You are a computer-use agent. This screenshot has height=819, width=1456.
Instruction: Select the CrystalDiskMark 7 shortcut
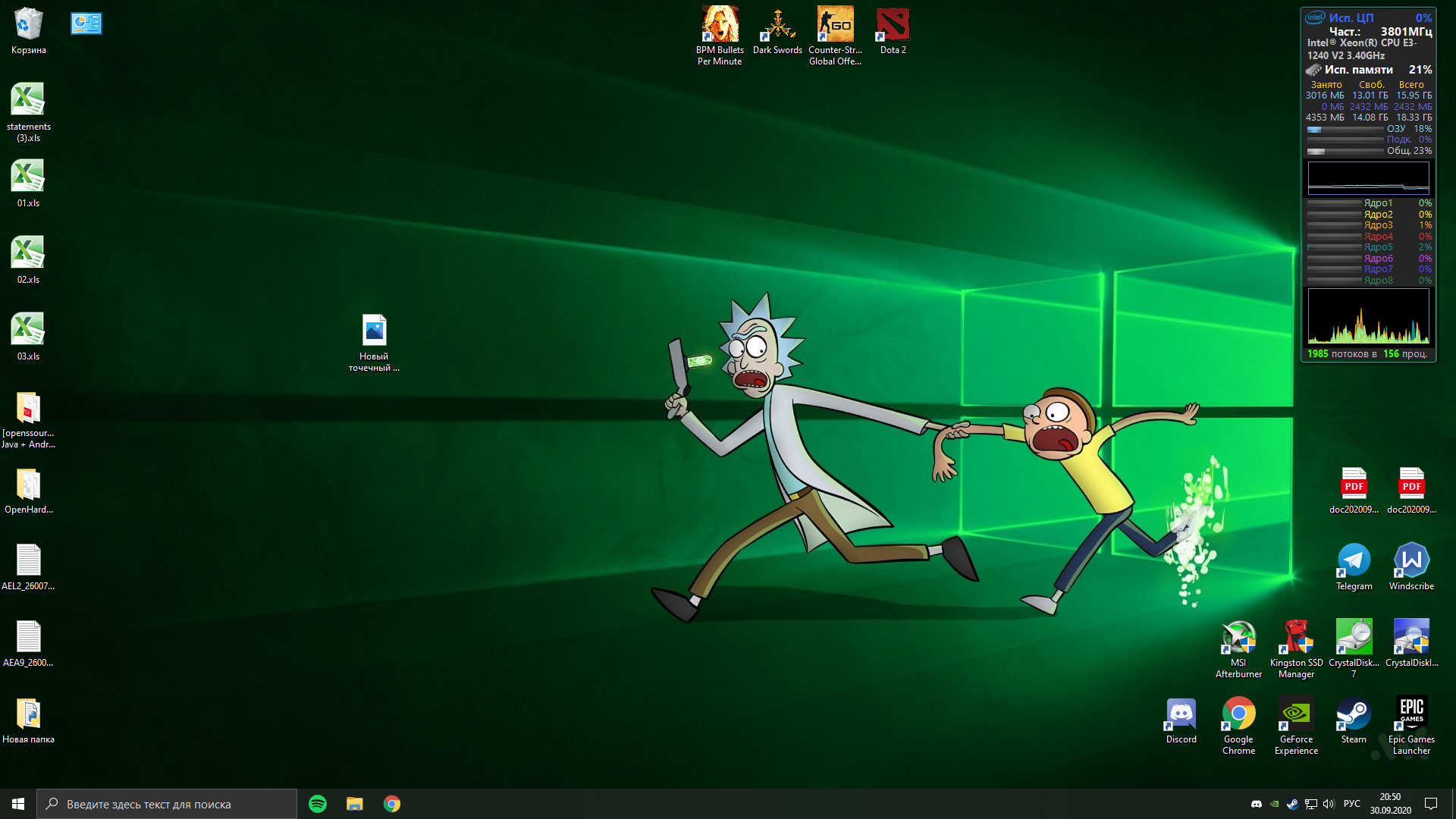[1354, 648]
